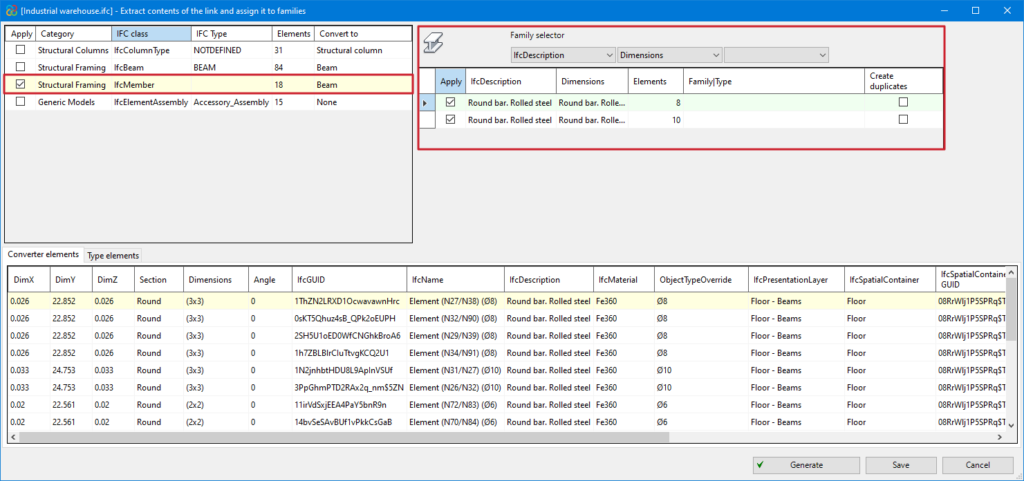
Task: Click the scroll right arrow of elements table
Action: (999, 437)
